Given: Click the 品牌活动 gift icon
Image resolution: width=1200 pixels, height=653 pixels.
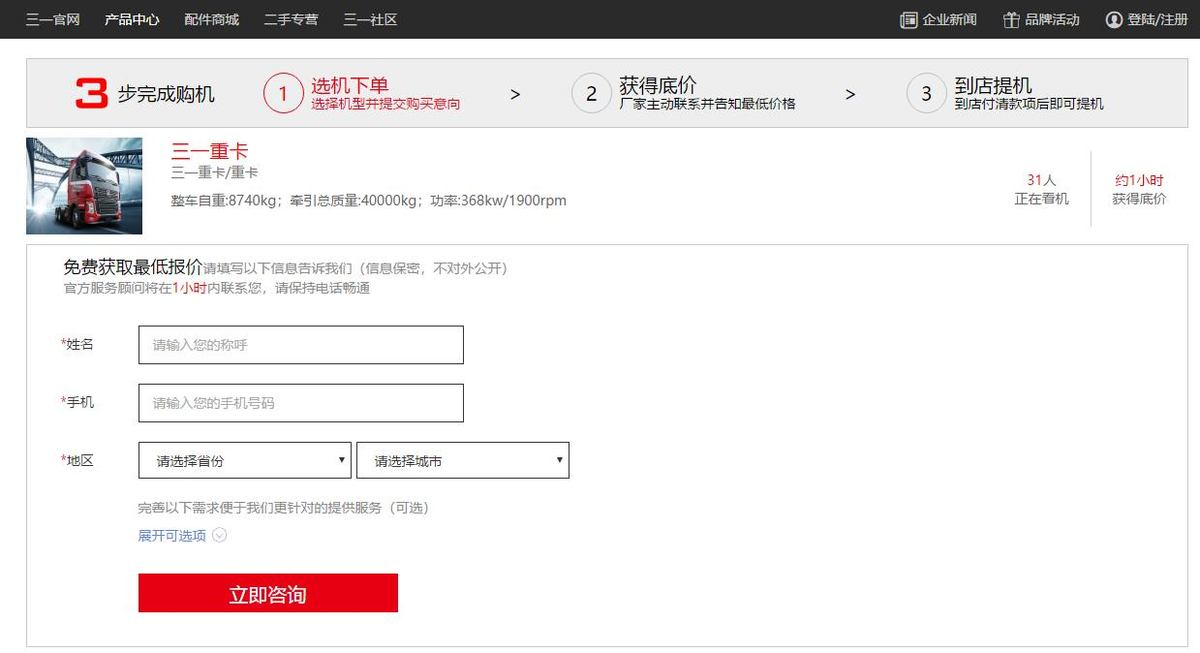Looking at the screenshot, I should point(1011,20).
